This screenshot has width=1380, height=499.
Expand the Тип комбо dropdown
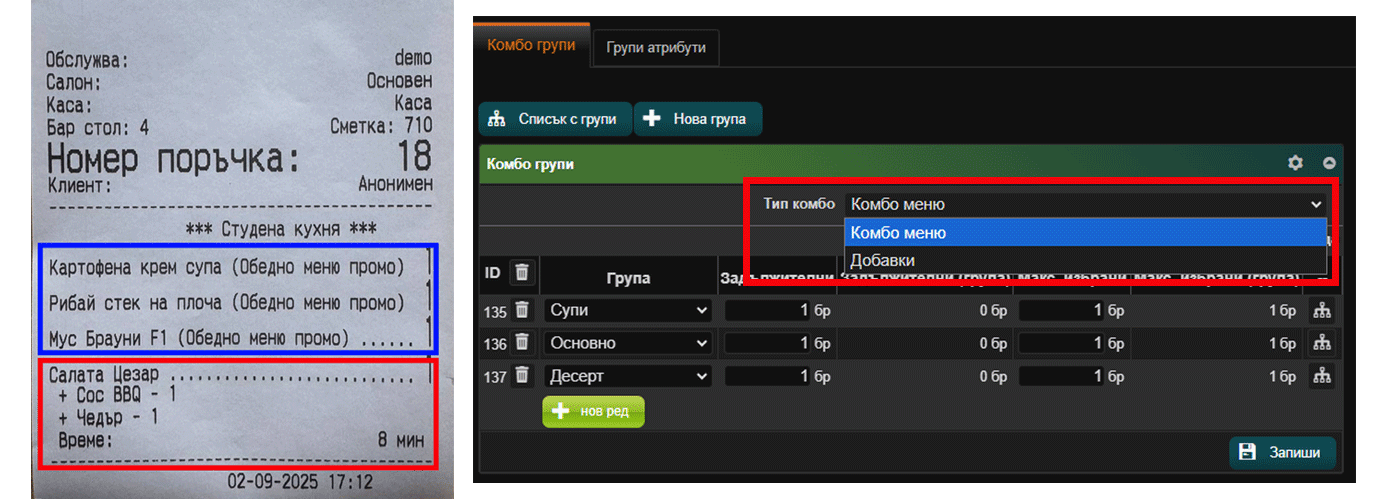click(x=1085, y=204)
